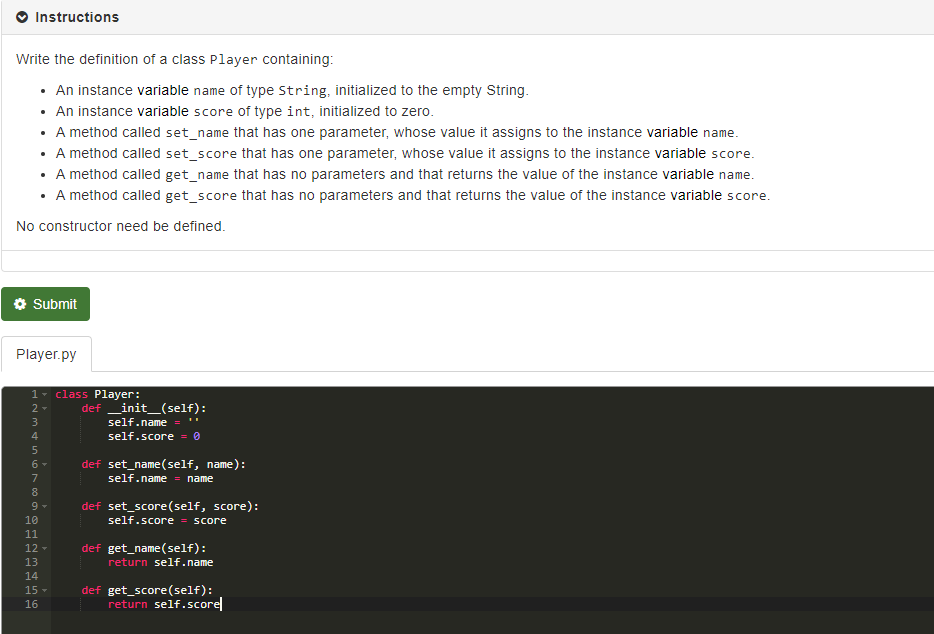Image resolution: width=934 pixels, height=634 pixels.
Task: Click the line number 16 in gutter
Action: pos(31,604)
